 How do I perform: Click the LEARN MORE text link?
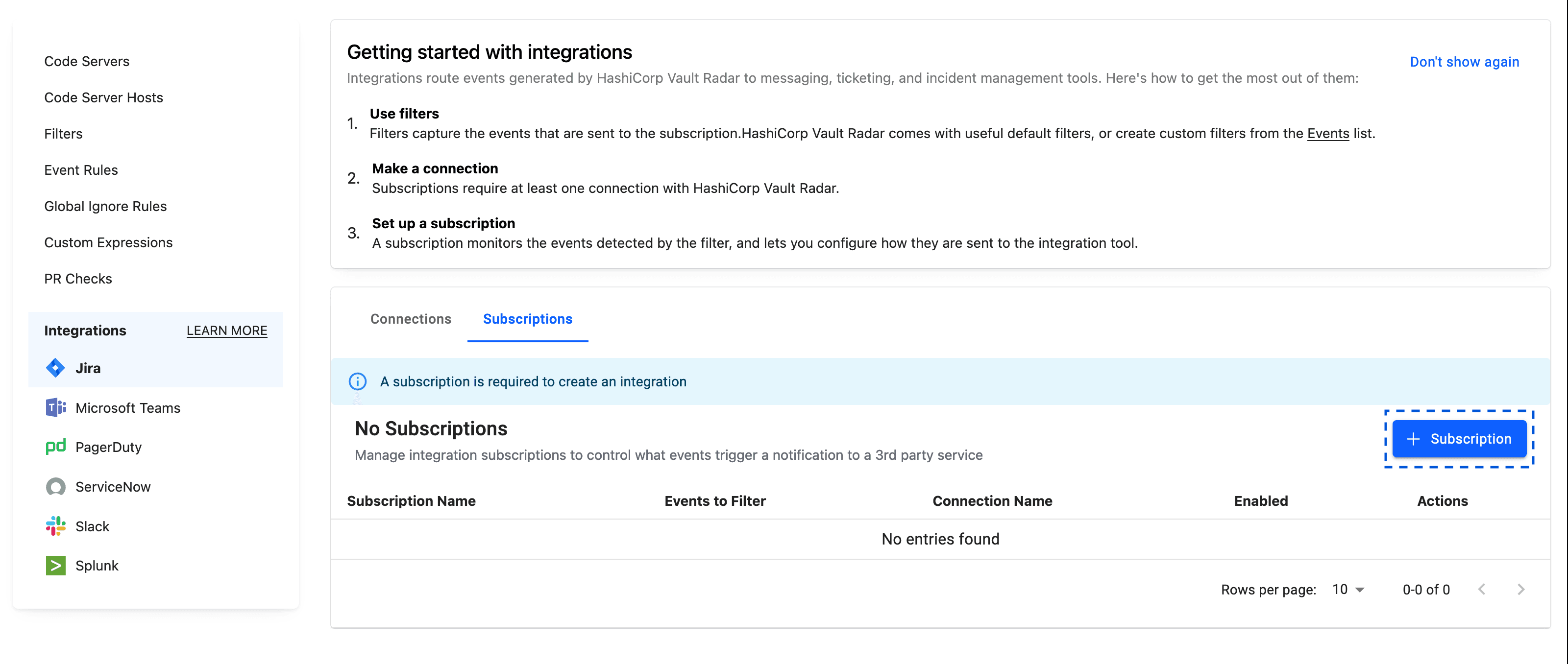click(227, 330)
